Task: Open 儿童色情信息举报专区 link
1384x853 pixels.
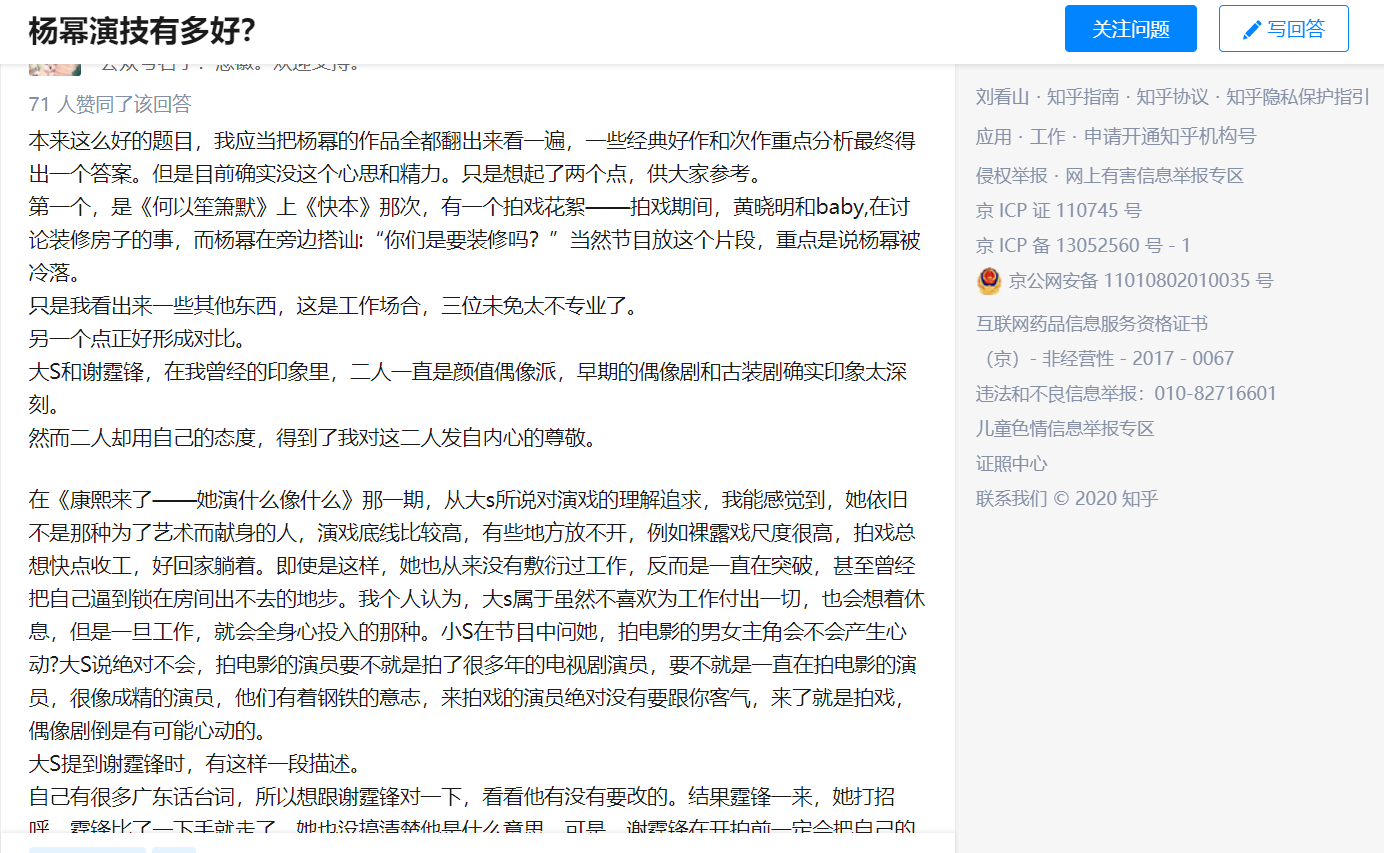Action: [1065, 429]
